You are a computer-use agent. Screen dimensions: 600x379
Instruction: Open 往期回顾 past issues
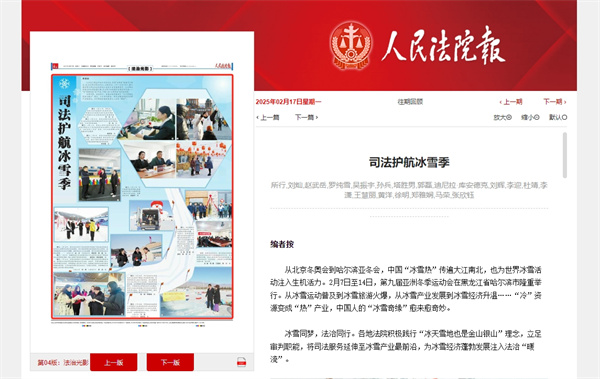[410, 102]
